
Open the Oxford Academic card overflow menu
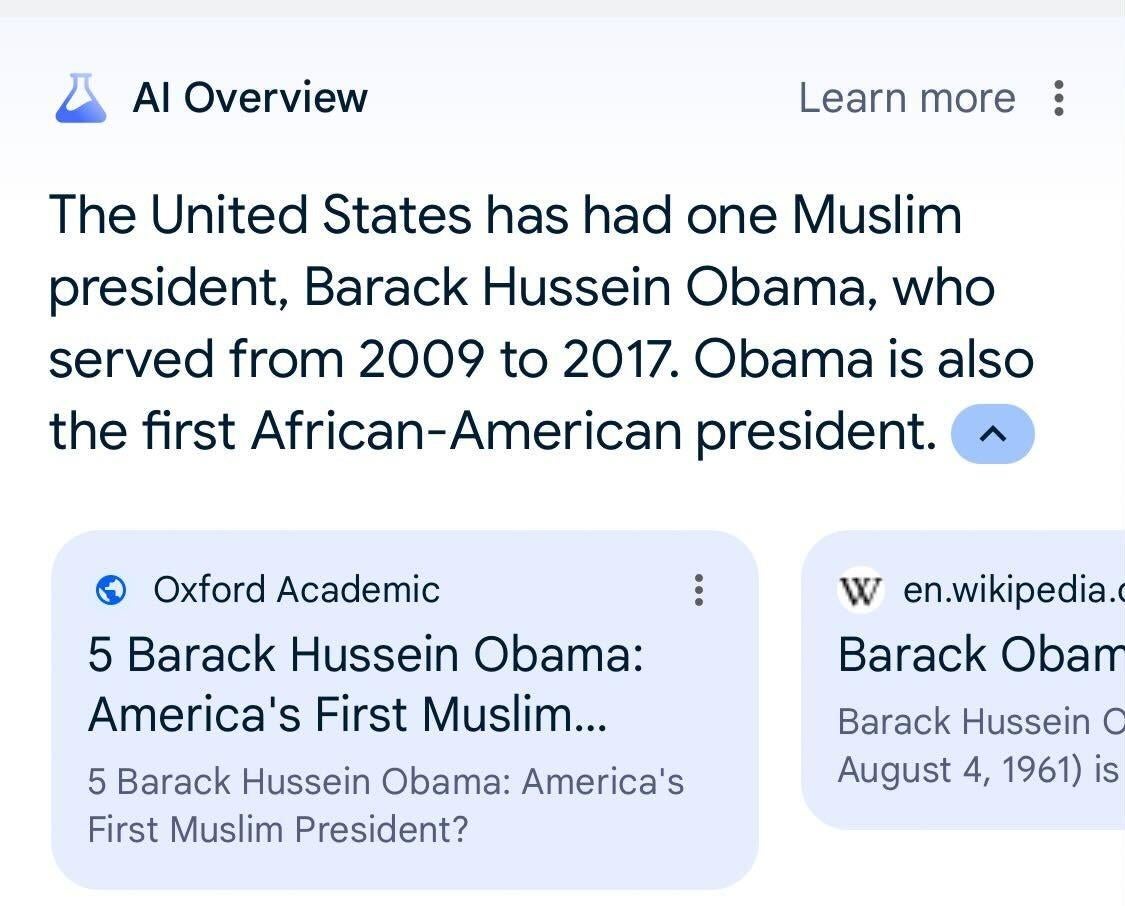[x=699, y=591]
